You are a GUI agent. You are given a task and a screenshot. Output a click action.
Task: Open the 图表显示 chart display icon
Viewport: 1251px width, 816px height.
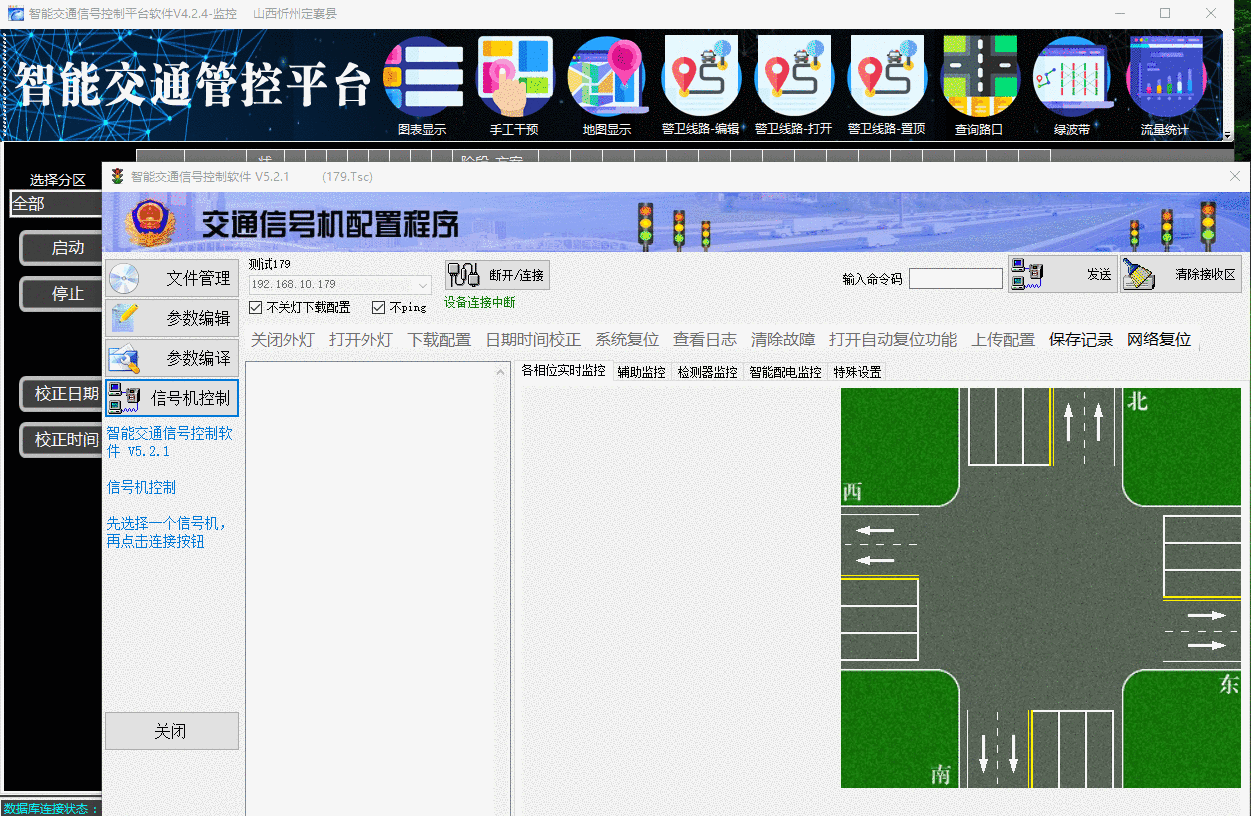click(x=422, y=78)
